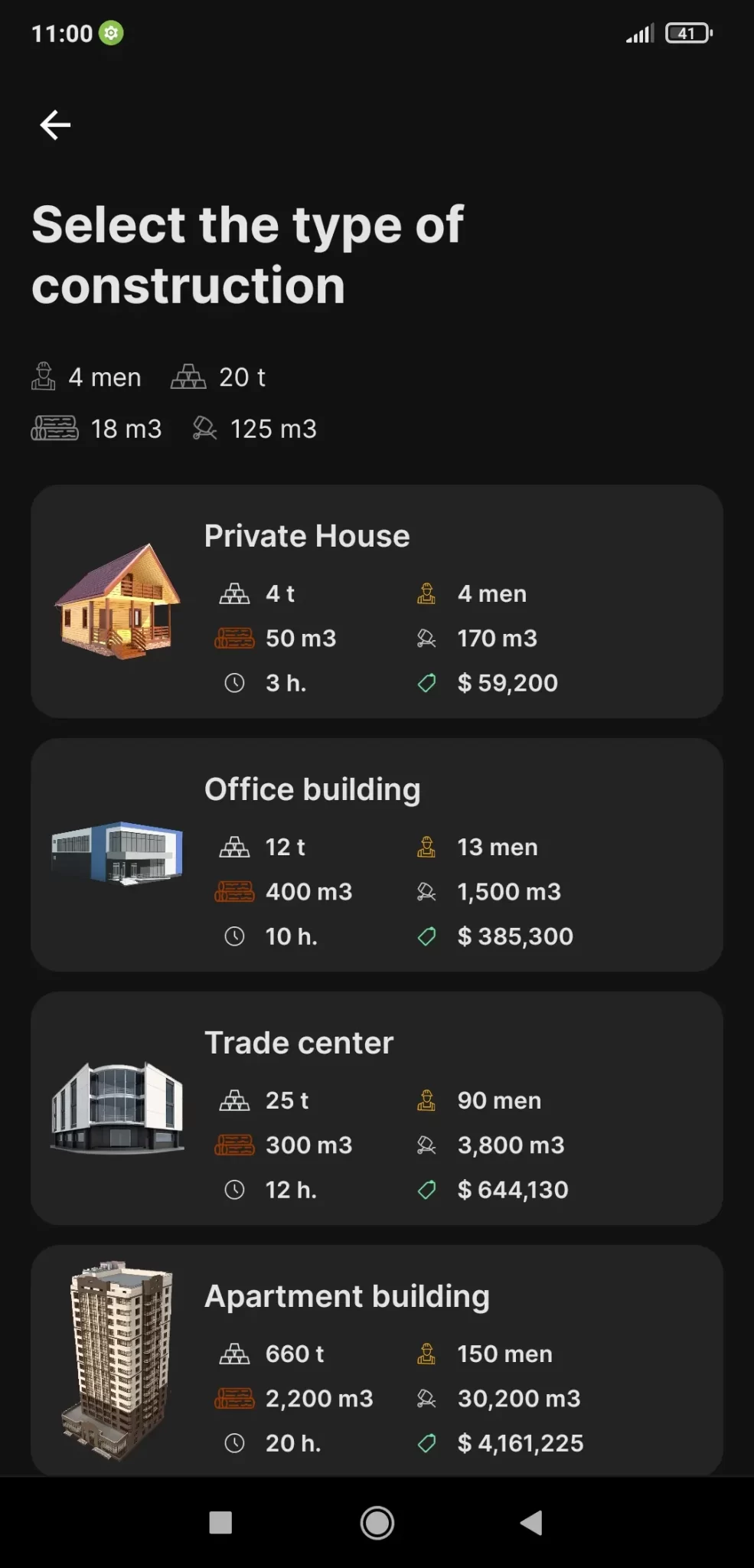Tap the concrete icon beside 125 m3

click(x=204, y=428)
